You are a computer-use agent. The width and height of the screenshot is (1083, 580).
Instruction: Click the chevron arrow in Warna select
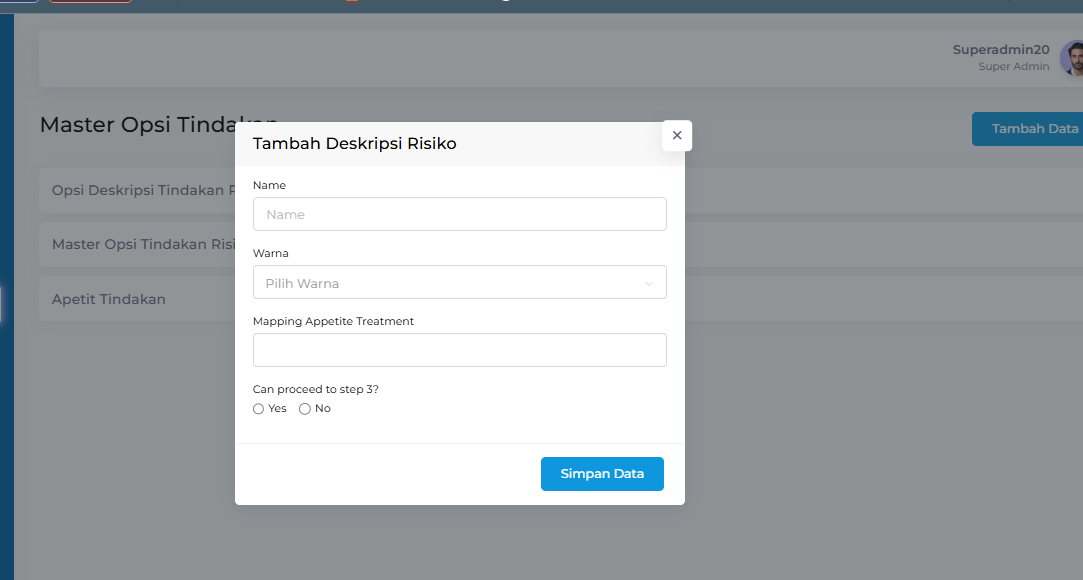click(x=648, y=284)
